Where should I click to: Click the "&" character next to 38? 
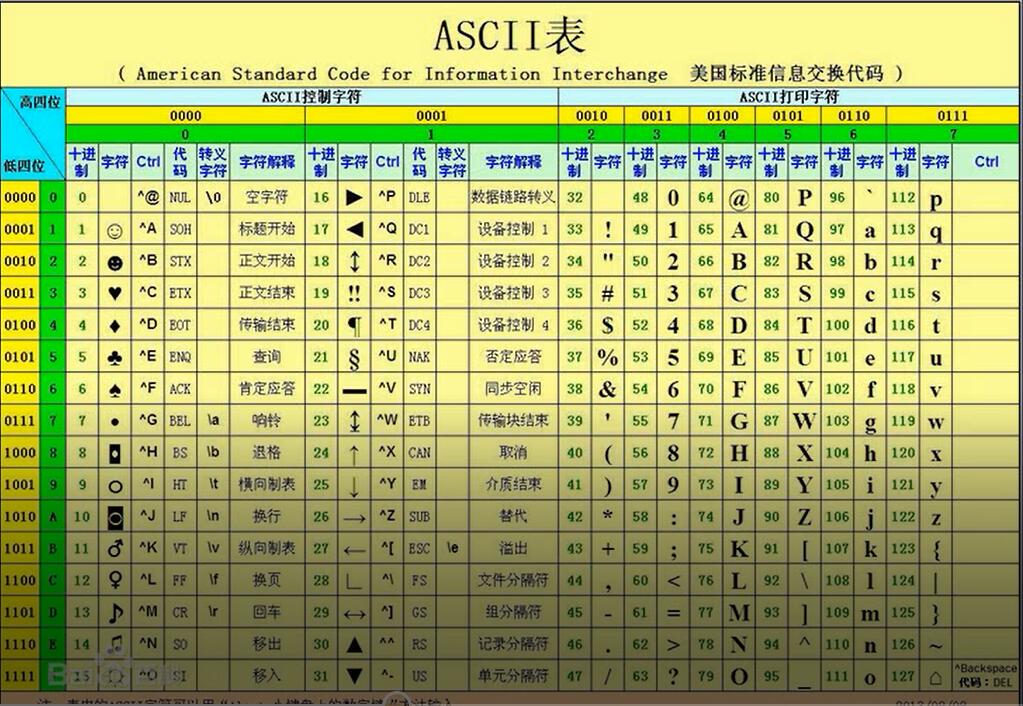click(607, 390)
